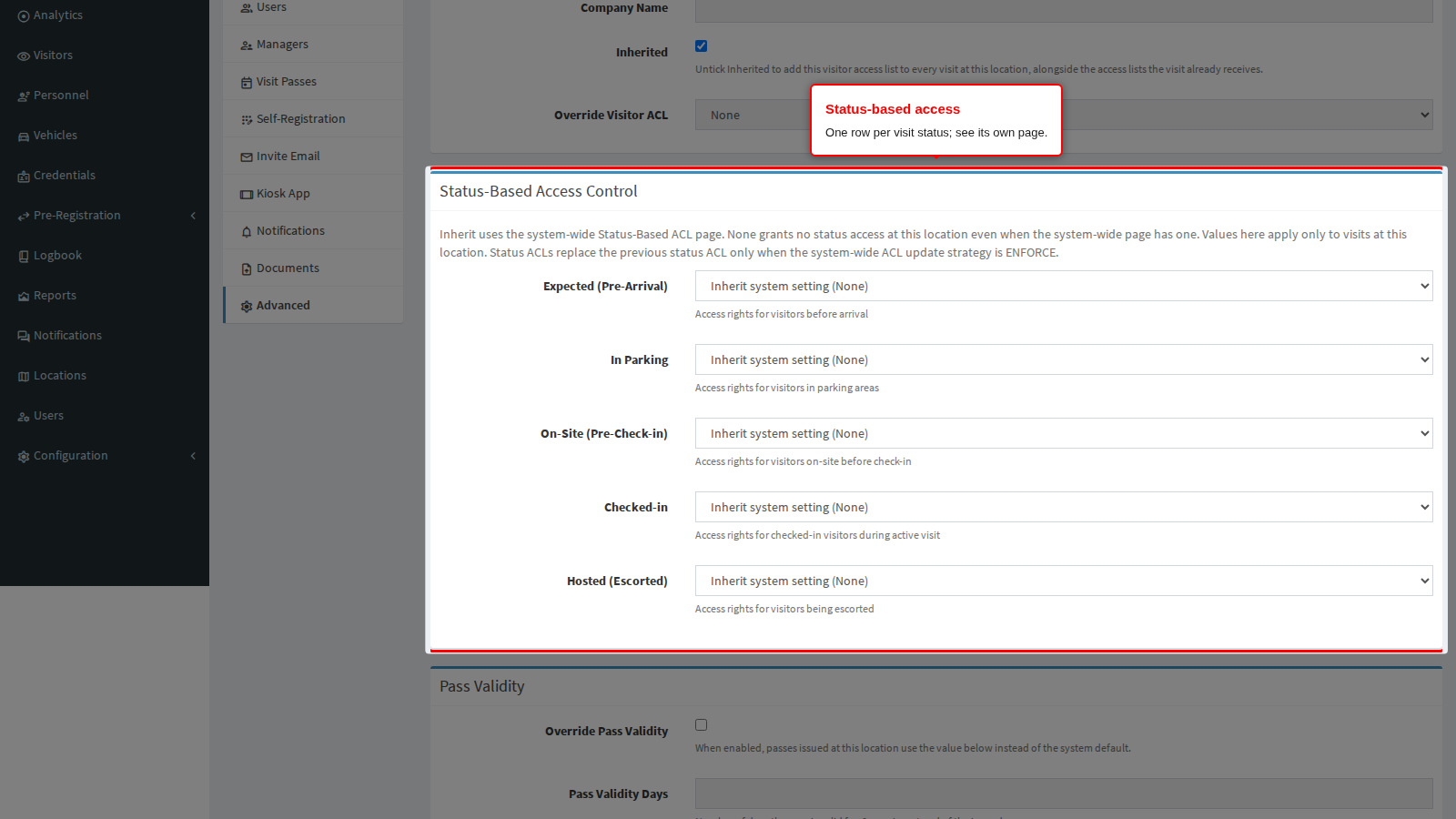Image resolution: width=1456 pixels, height=819 pixels.
Task: Expand the Configuration submenu chevron
Action: pyautogui.click(x=193, y=456)
